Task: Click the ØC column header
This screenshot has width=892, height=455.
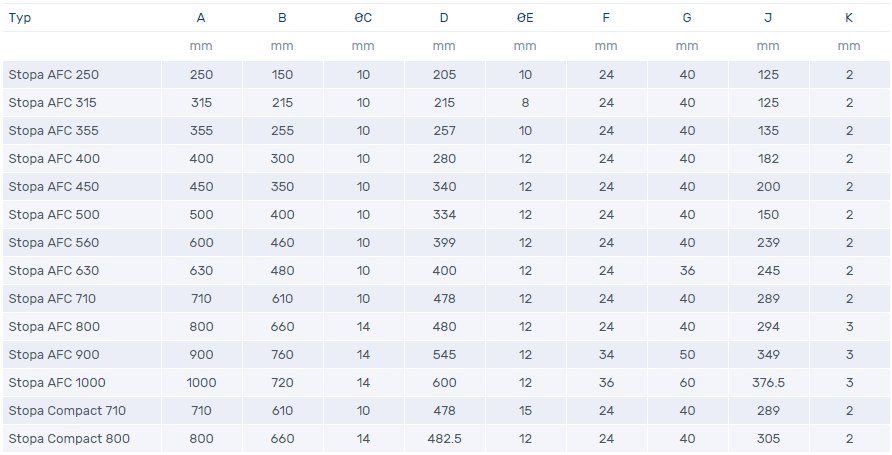Action: pyautogui.click(x=363, y=17)
